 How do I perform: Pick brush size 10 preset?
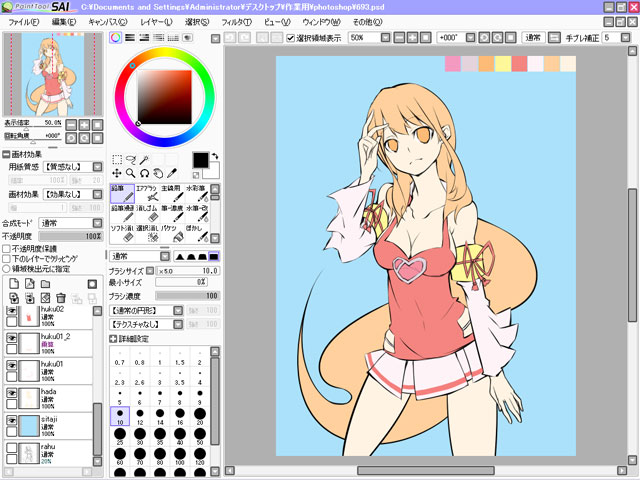coord(120,416)
